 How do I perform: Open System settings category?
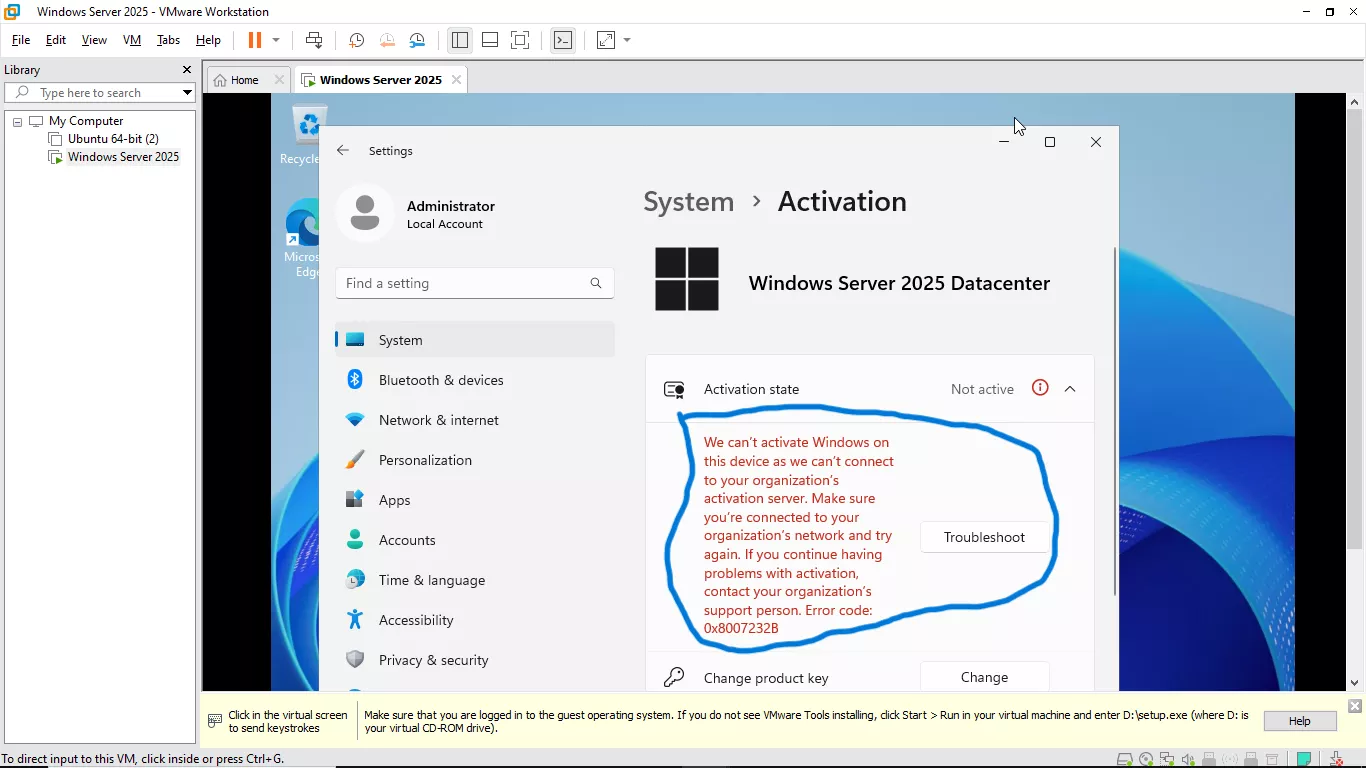[x=475, y=340]
